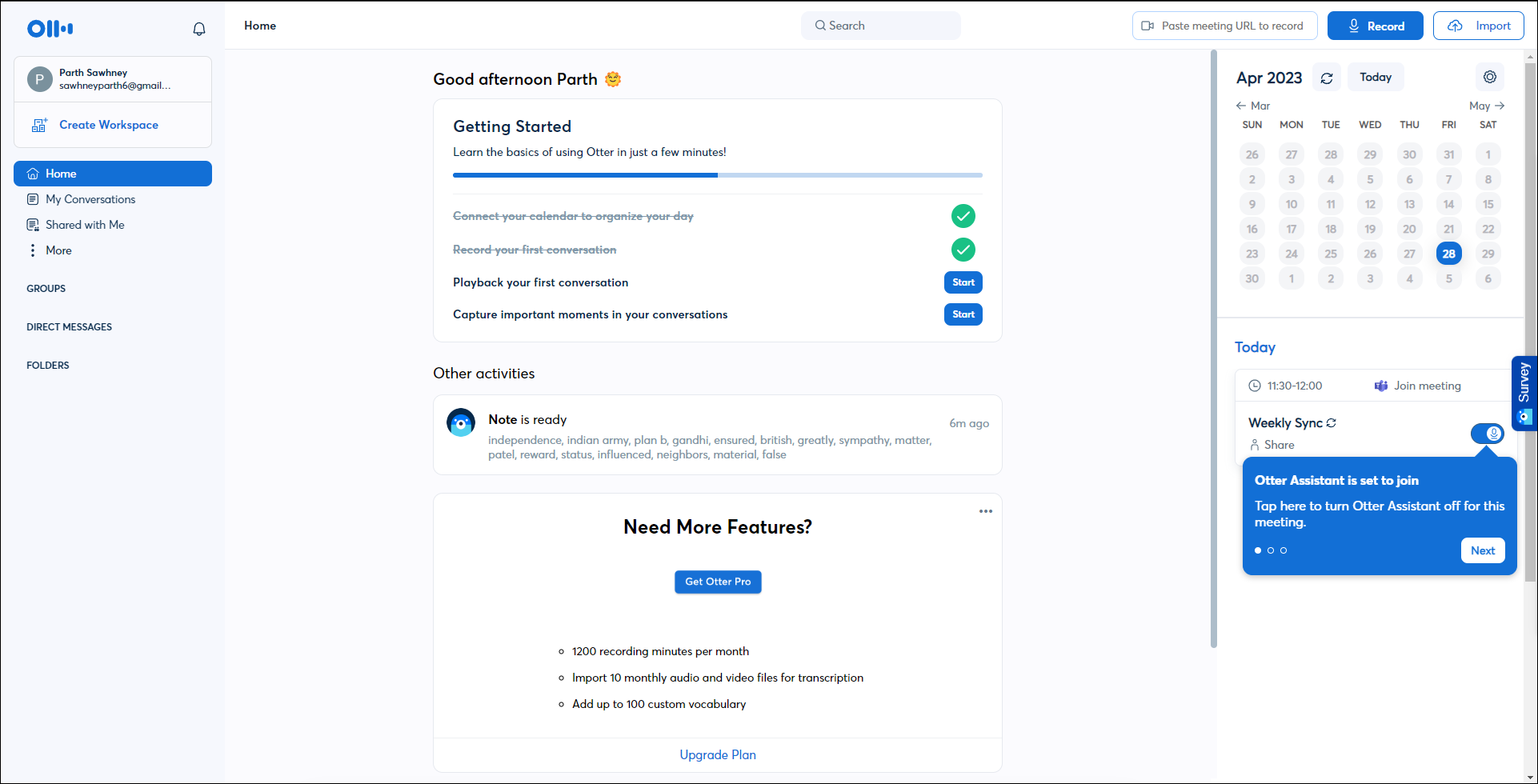Open calendar settings gear icon
Viewport: 1538px width, 784px height.
(1490, 77)
